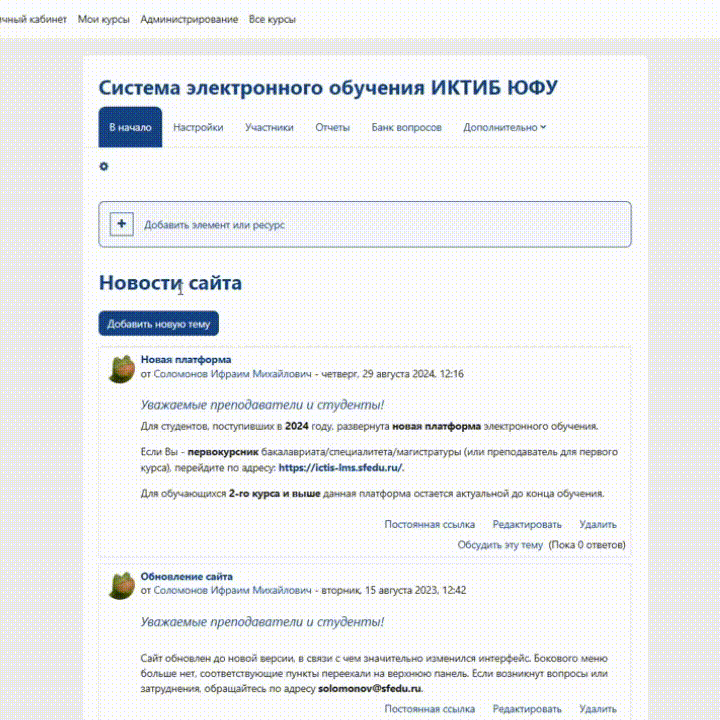Open the Обновление сайта post title

[186, 576]
